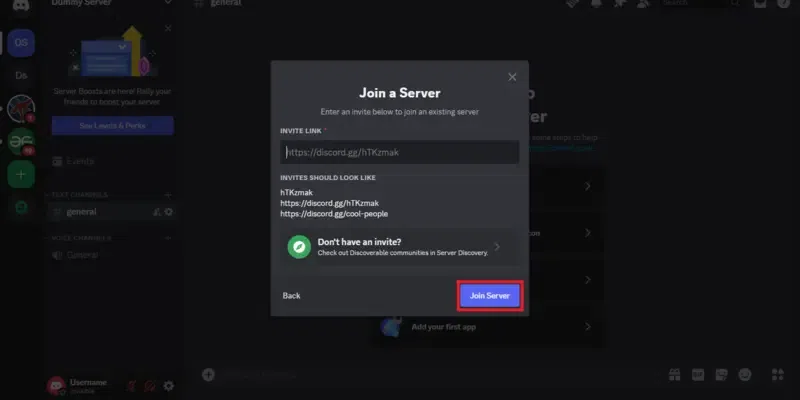Open the Discord home logo icon

(21, 5)
